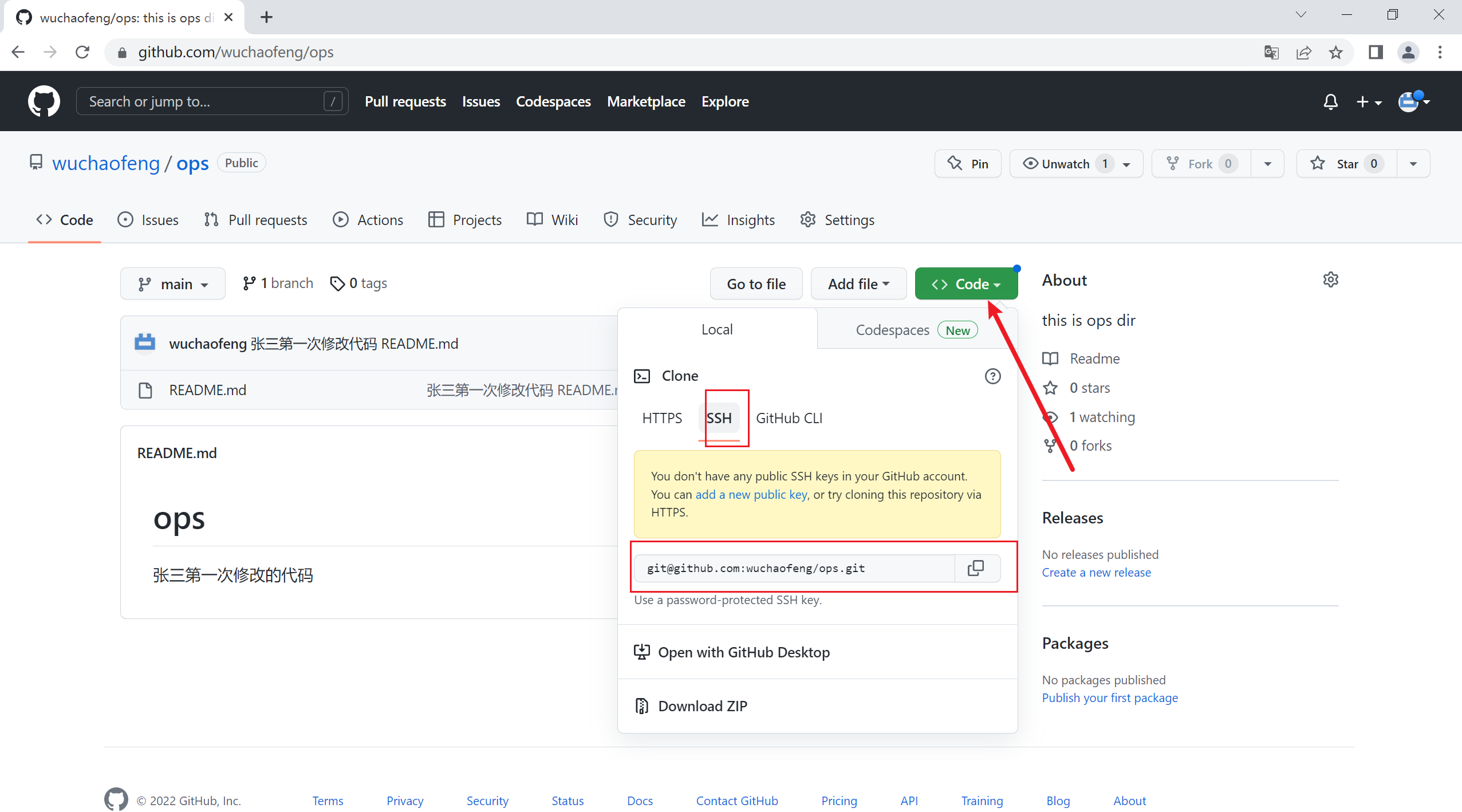Screen dimensions: 1462x812
Task: Close the wuchaofeng/ops browser tab
Action: (x=228, y=17)
